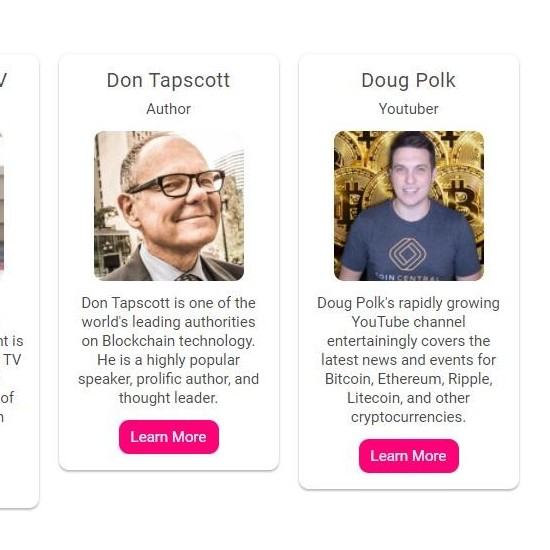Image resolution: width=550 pixels, height=550 pixels.
Task: Select the Author subtitle label
Action: click(x=169, y=109)
